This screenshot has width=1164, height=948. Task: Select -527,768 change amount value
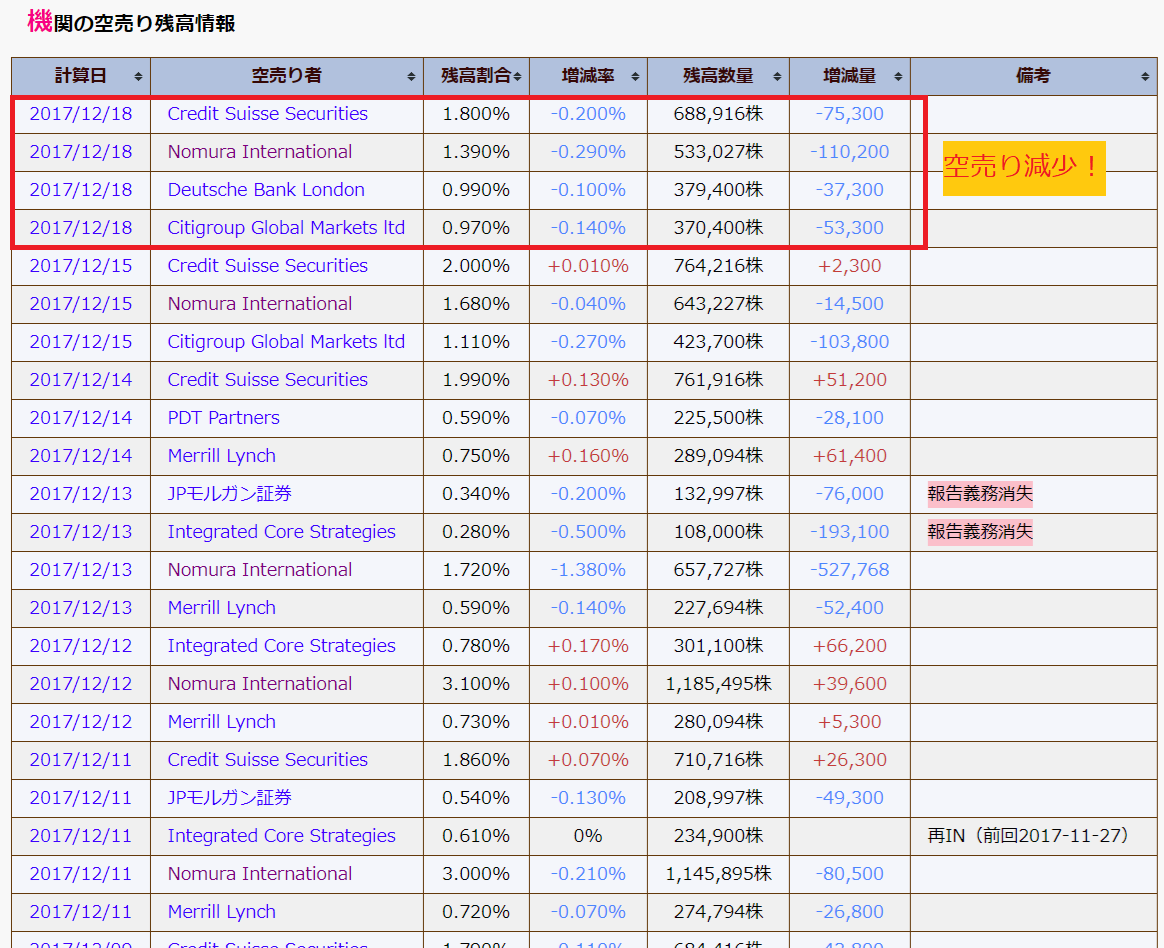(x=849, y=569)
